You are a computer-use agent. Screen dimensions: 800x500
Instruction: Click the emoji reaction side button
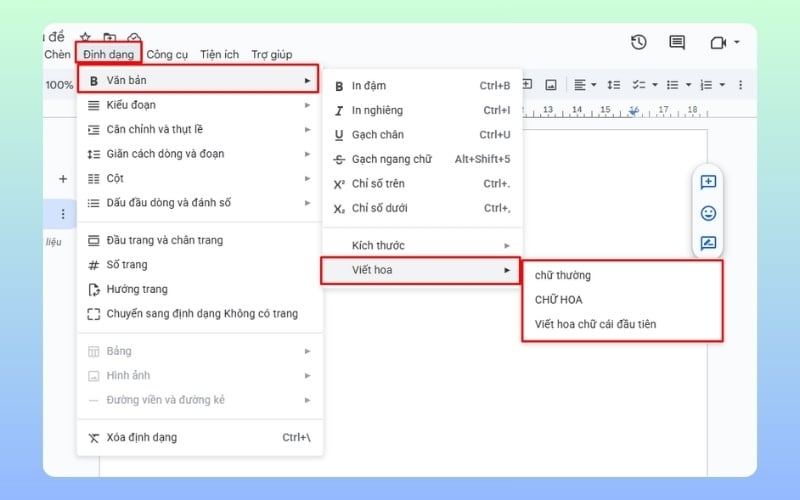pos(708,213)
